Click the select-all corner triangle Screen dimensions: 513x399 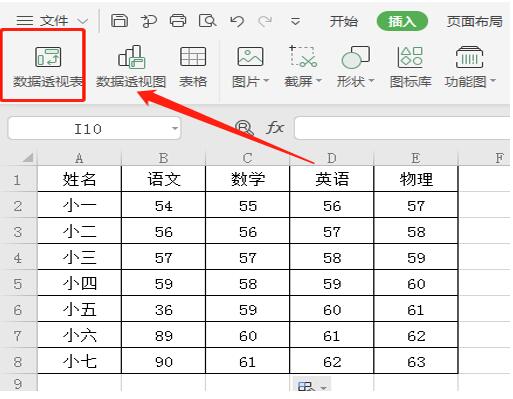pyautogui.click(x=28, y=157)
